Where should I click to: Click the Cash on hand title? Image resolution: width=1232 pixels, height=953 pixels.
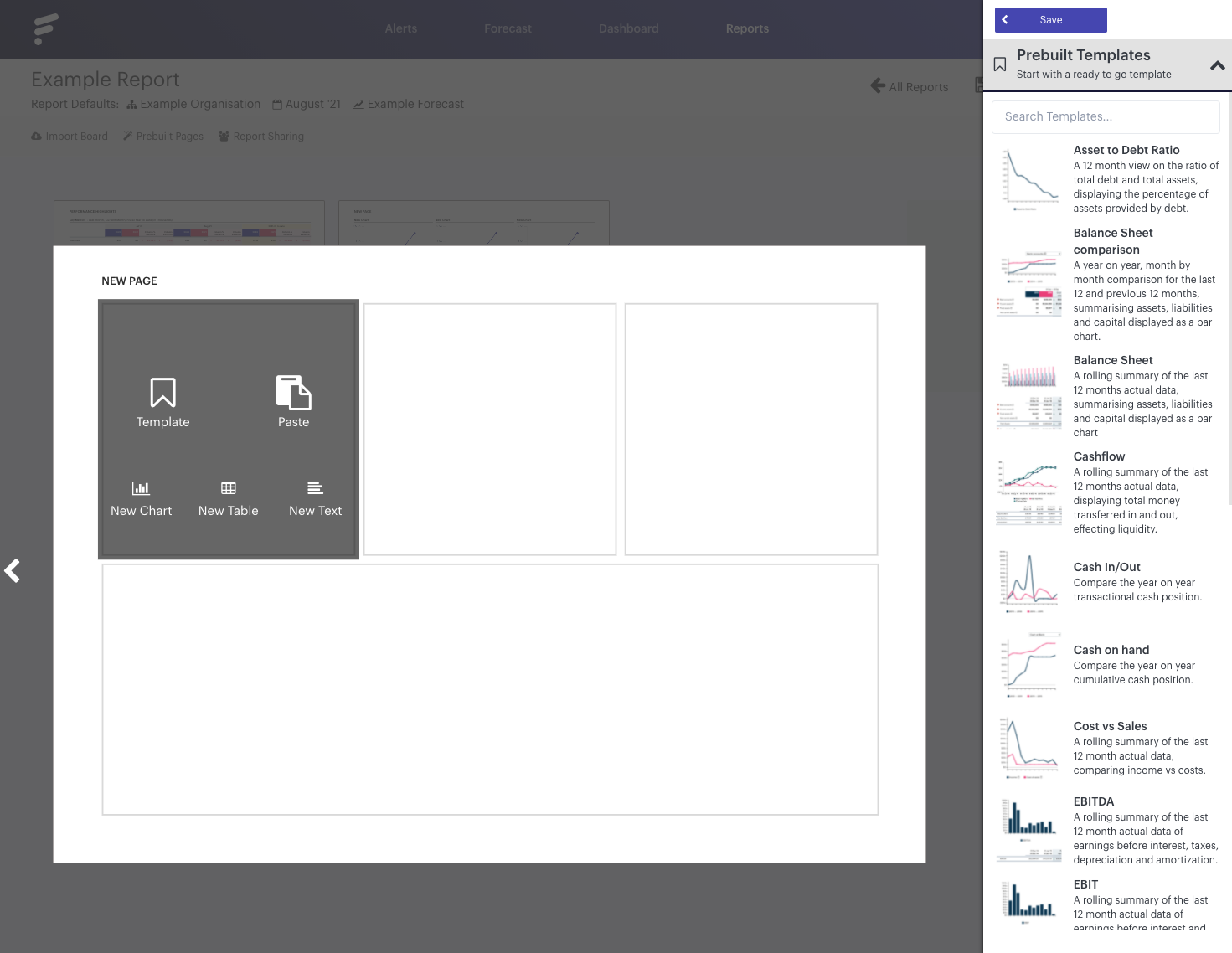tap(1111, 650)
